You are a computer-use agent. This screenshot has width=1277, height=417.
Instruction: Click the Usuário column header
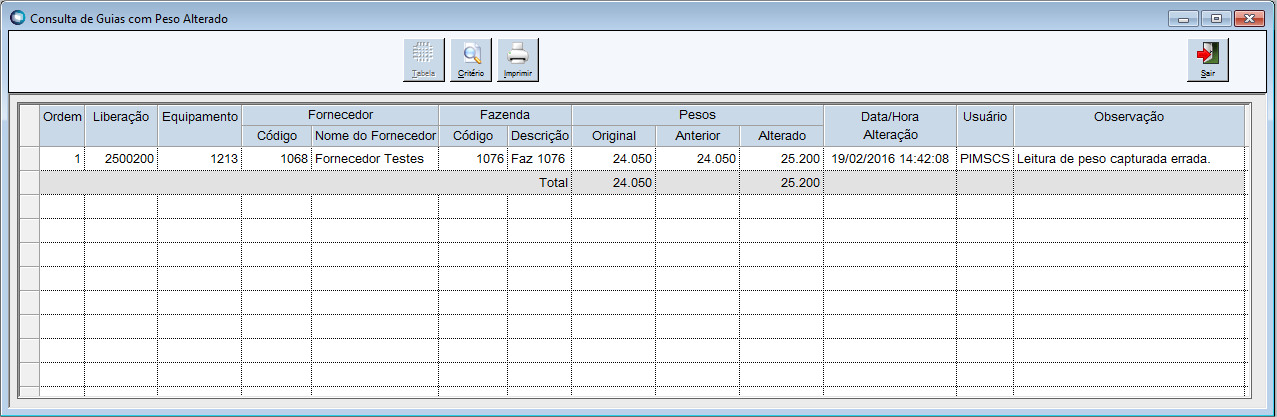pos(985,125)
